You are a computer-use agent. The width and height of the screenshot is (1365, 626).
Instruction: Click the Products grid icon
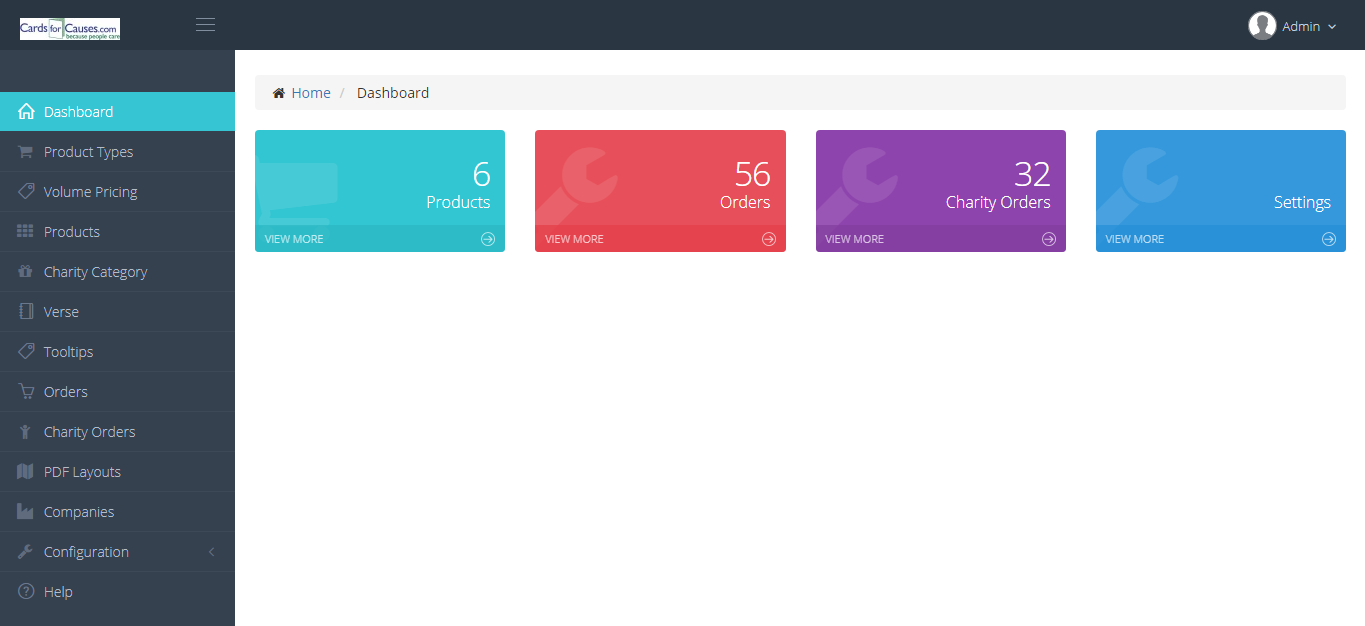(x=26, y=231)
